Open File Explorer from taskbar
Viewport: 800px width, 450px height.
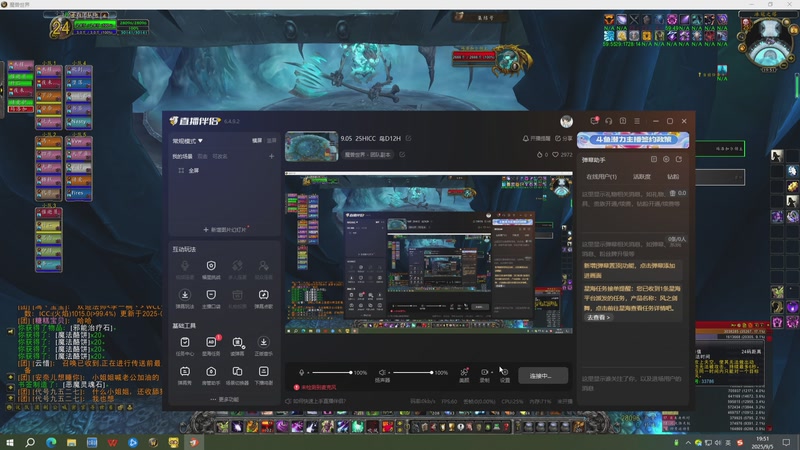(71, 442)
